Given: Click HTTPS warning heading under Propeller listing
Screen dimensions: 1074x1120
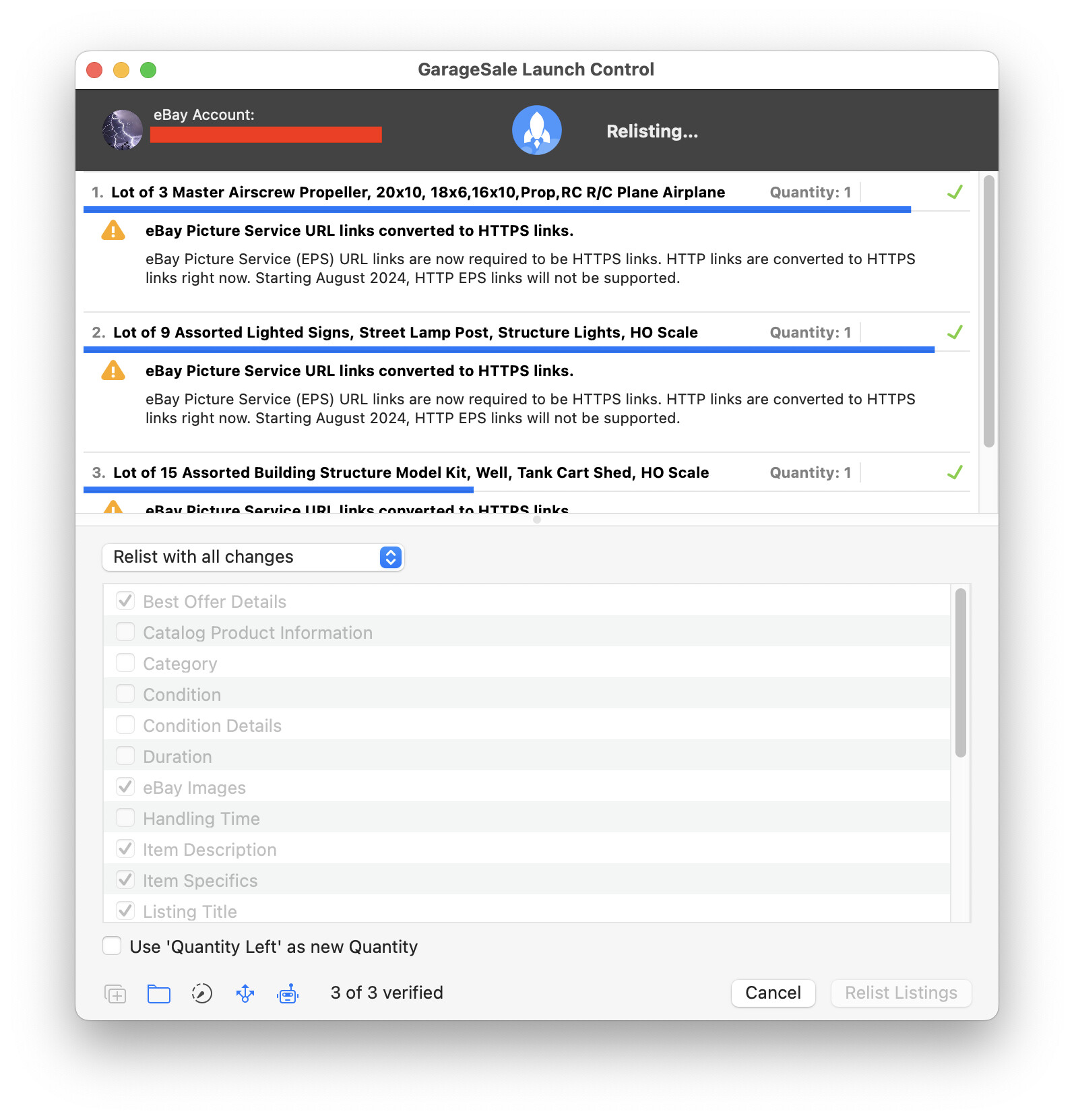Looking at the screenshot, I should (360, 230).
